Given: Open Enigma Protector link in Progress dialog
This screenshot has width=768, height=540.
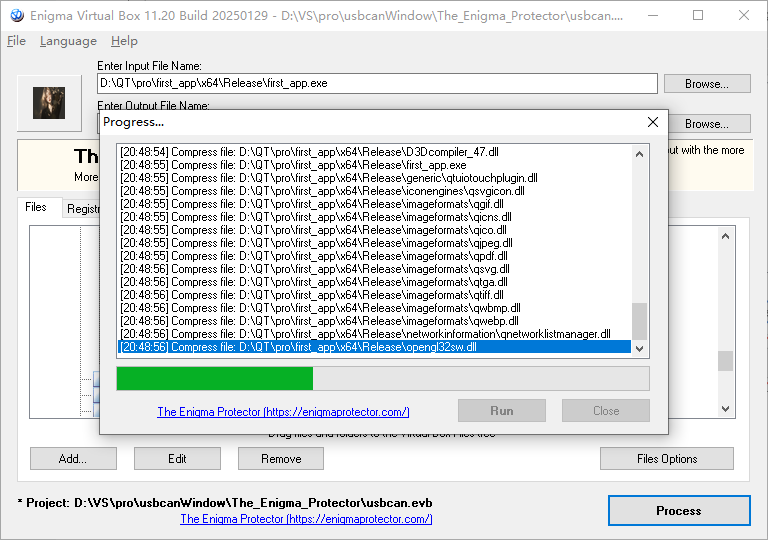Looking at the screenshot, I should point(283,412).
